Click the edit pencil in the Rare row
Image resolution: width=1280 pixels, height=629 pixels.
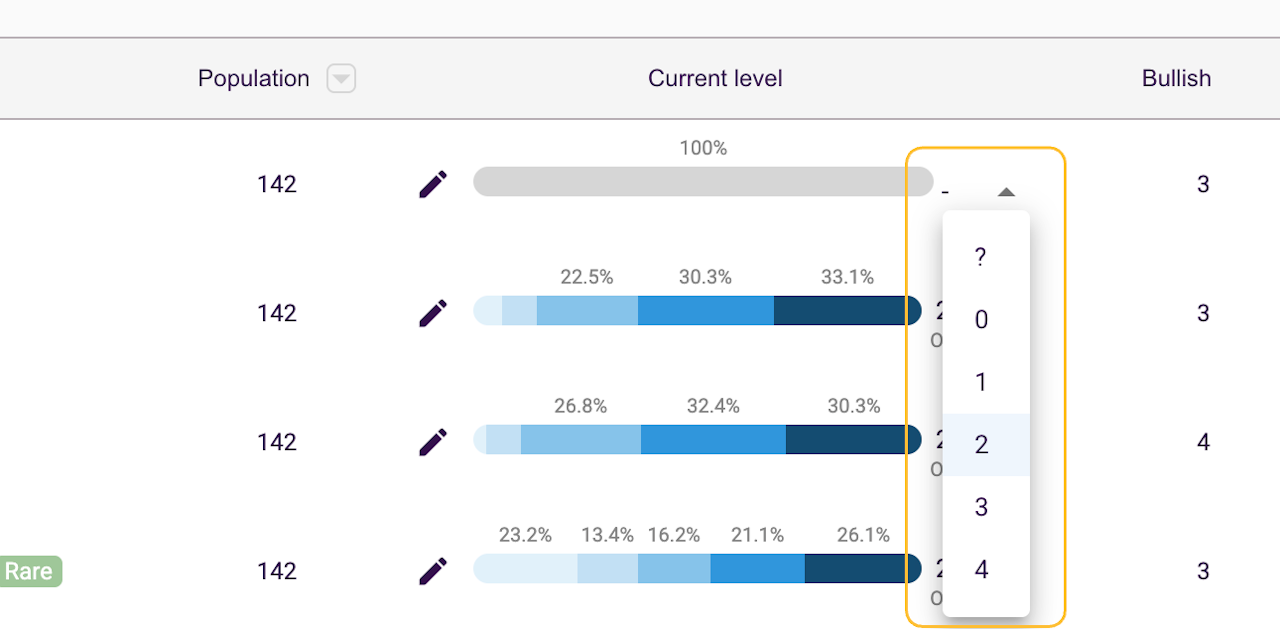click(x=433, y=571)
